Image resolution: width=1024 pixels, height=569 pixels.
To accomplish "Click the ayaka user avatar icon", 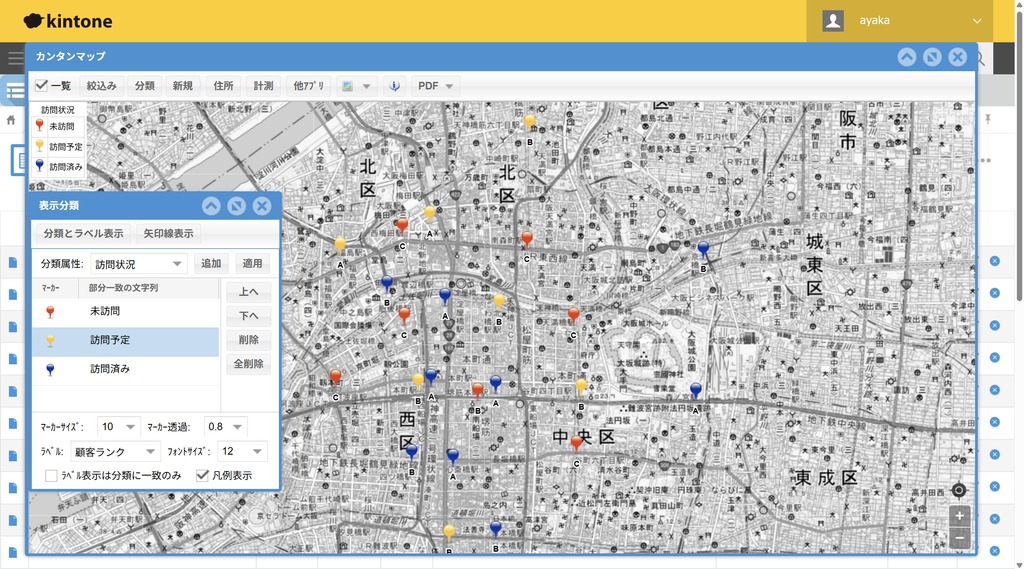I will (x=833, y=21).
